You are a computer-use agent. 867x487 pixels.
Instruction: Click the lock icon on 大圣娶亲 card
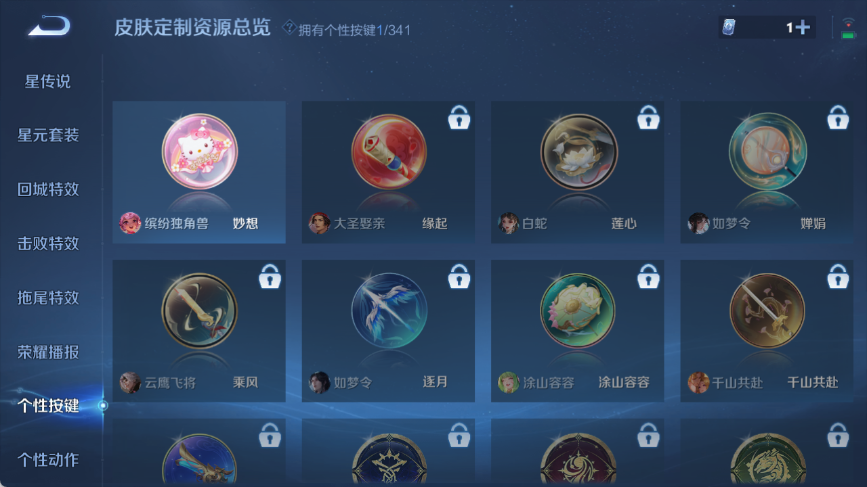459,117
